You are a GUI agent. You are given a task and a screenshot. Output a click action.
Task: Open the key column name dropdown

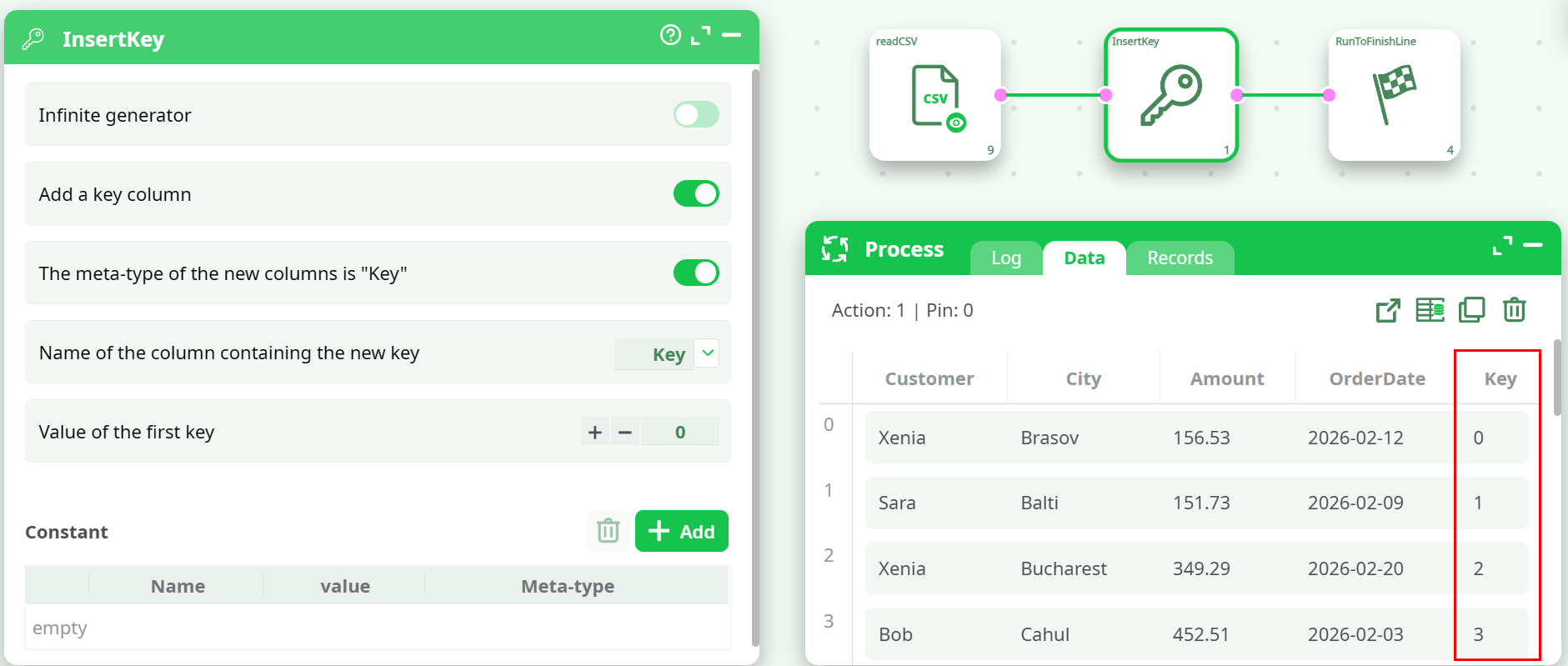(707, 353)
